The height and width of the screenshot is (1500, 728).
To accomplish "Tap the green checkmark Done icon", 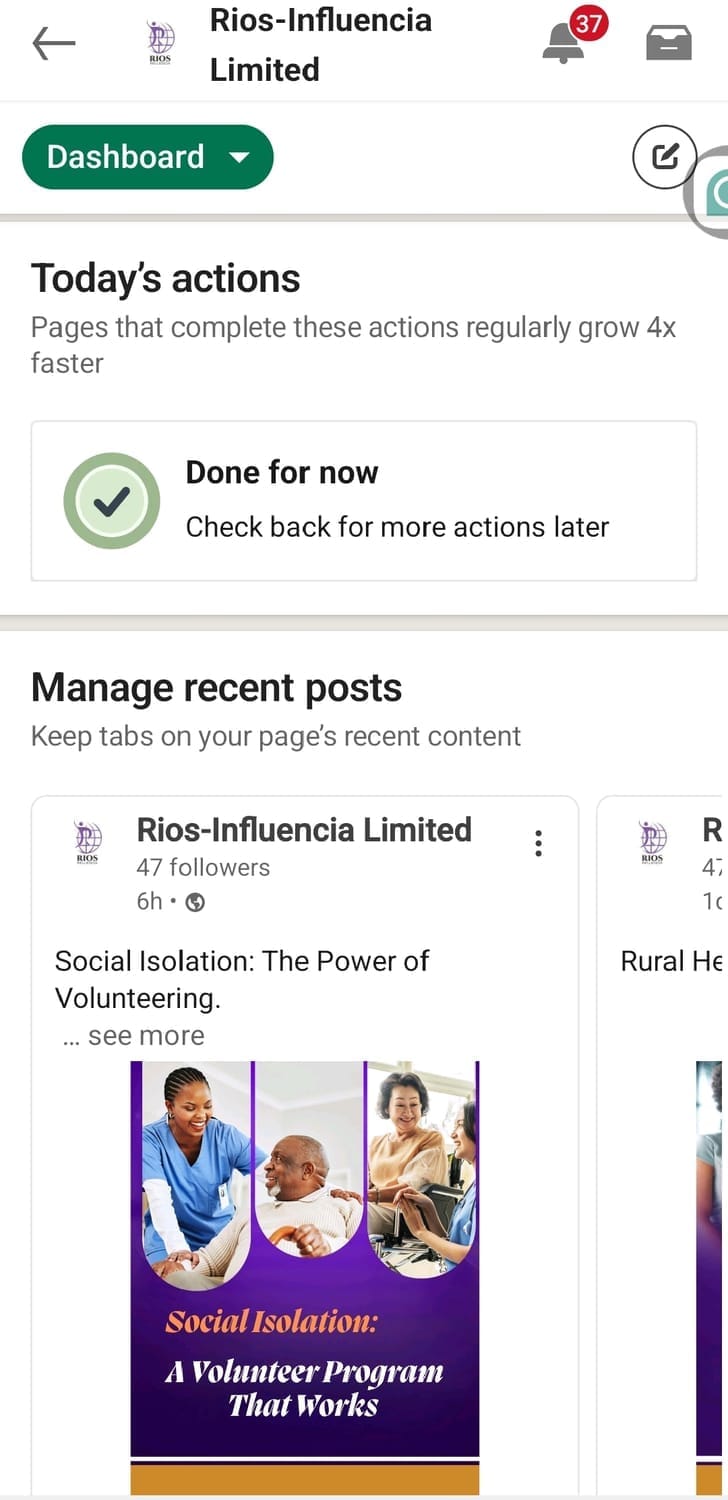I will tap(112, 501).
